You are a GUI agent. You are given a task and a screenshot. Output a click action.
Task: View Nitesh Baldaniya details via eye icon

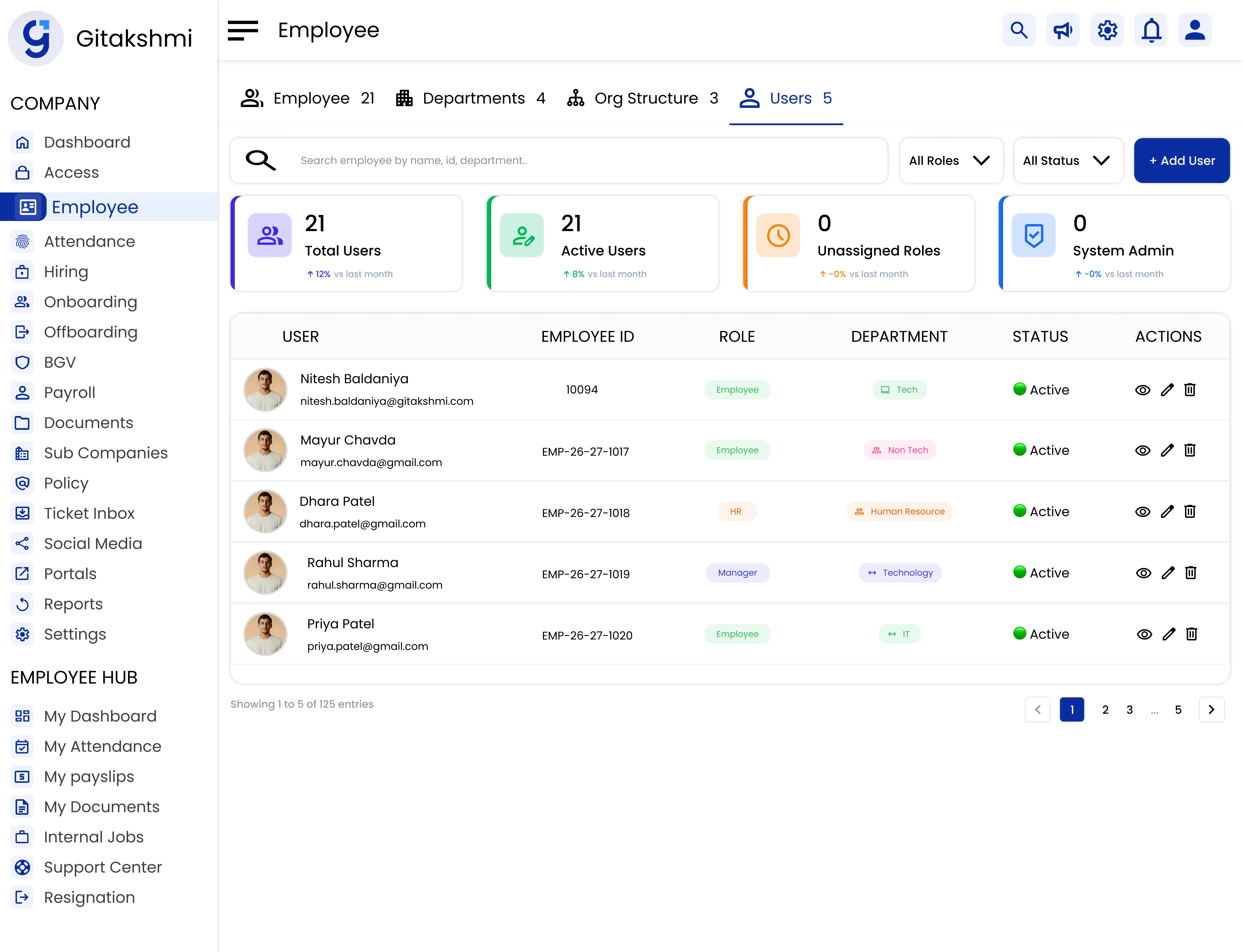coord(1143,390)
